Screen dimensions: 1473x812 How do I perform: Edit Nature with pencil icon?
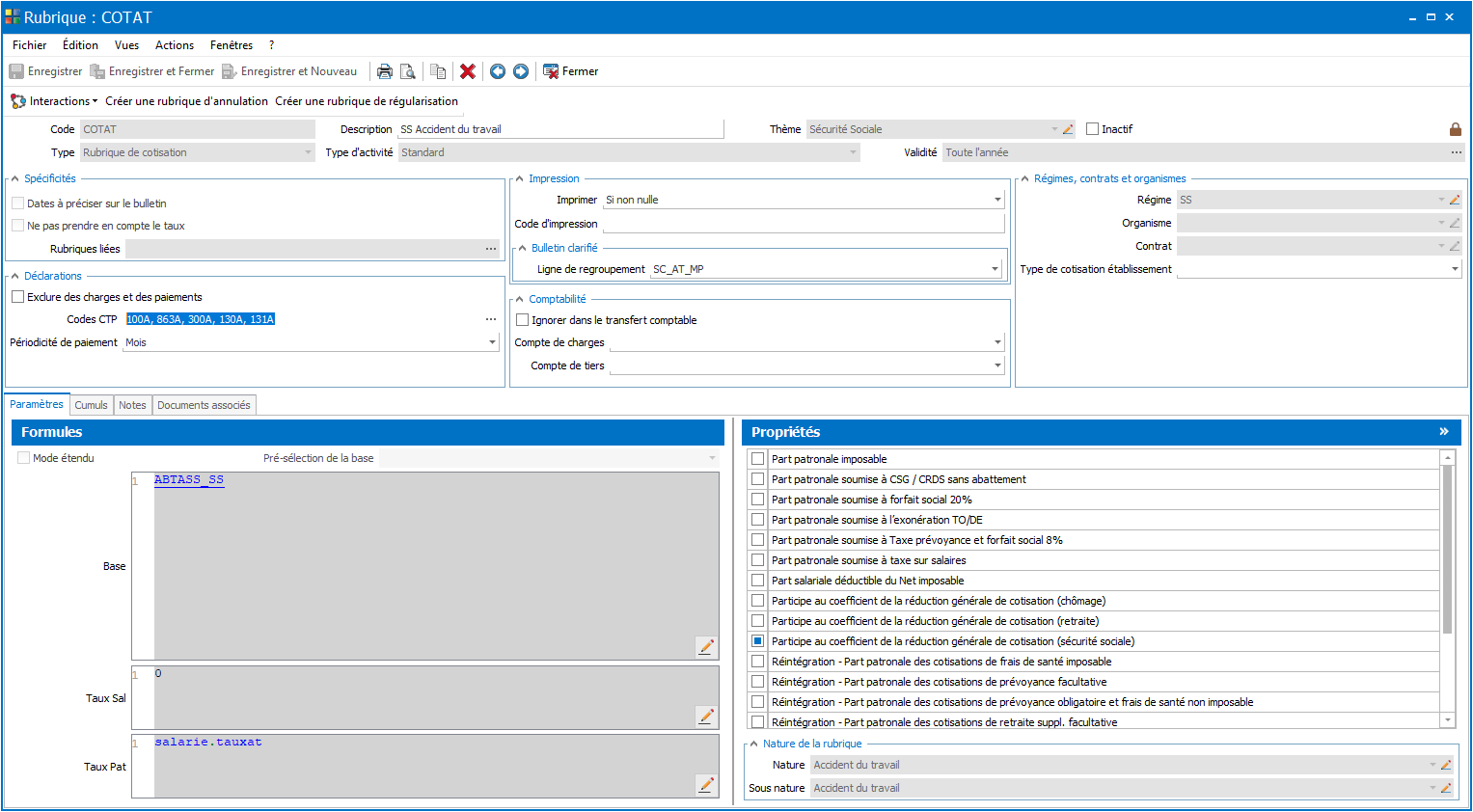point(1446,765)
